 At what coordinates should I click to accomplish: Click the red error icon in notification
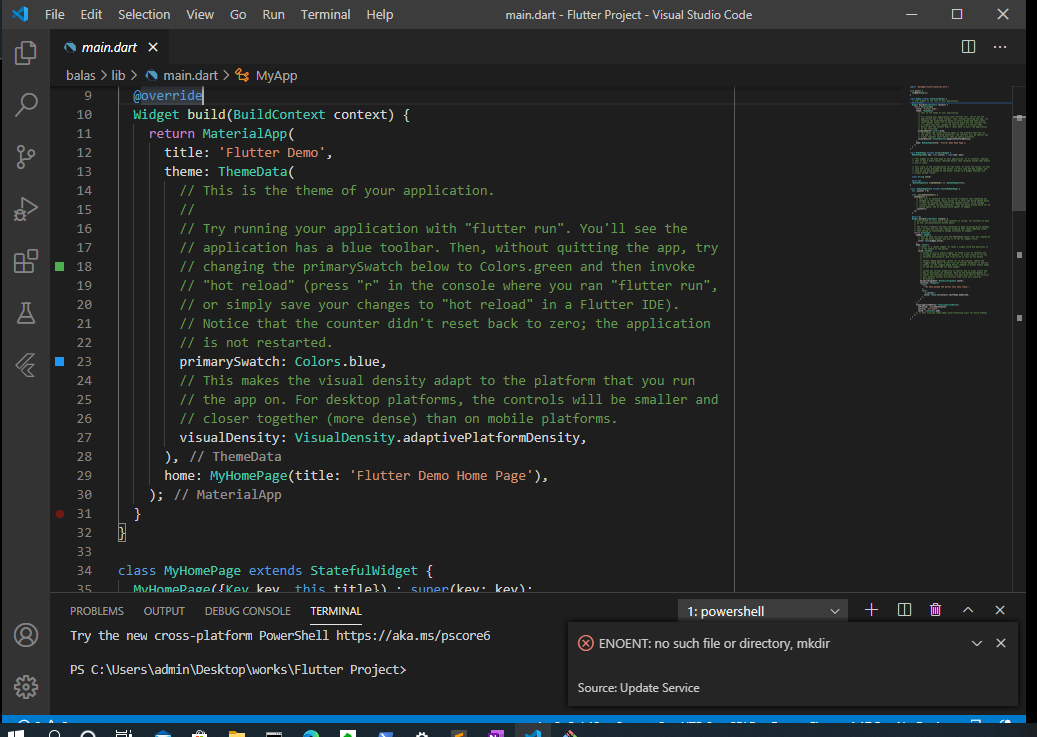(x=585, y=643)
